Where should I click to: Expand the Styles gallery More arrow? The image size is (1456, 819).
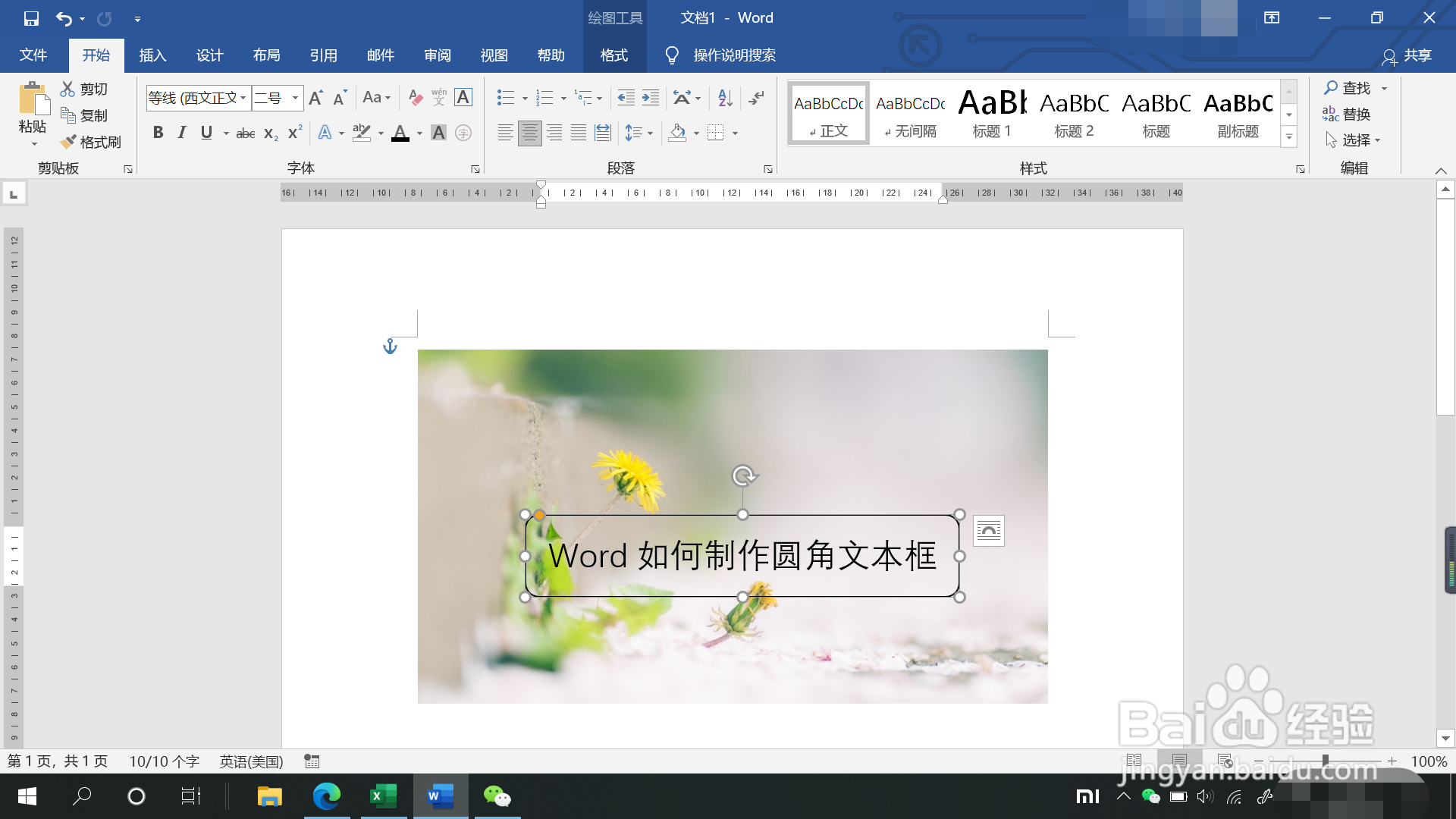[x=1289, y=136]
